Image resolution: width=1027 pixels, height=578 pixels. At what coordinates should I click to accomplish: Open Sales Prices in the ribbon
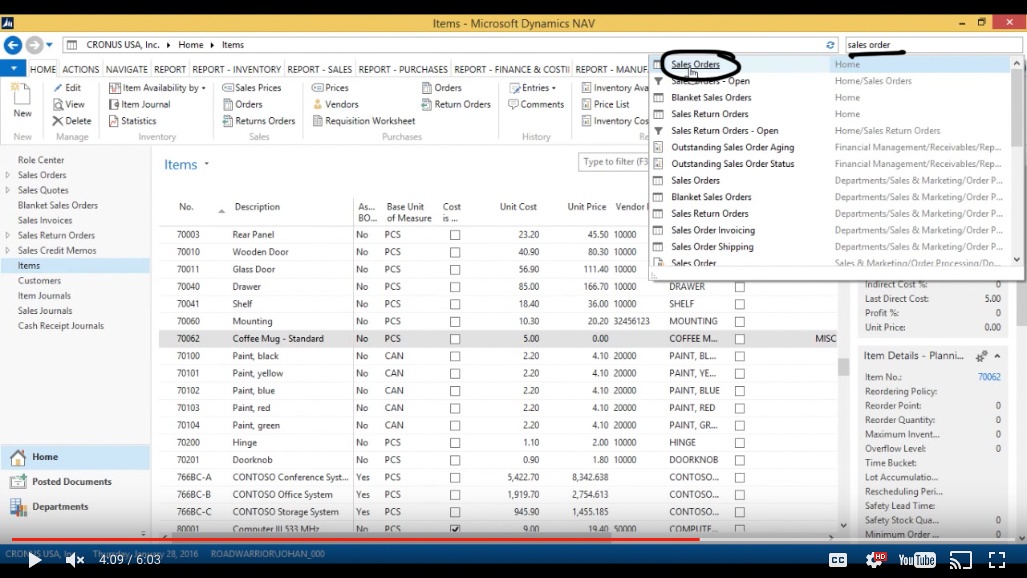[252, 87]
